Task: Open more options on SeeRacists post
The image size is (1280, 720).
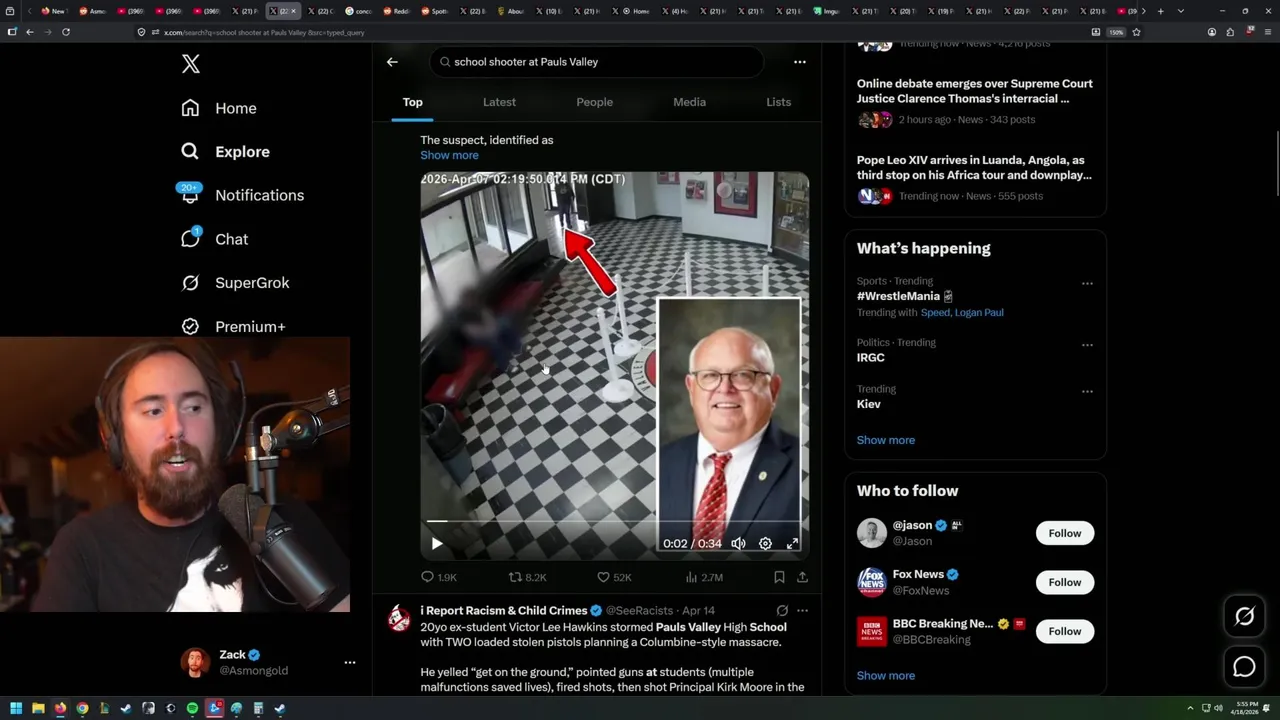Action: (x=802, y=610)
